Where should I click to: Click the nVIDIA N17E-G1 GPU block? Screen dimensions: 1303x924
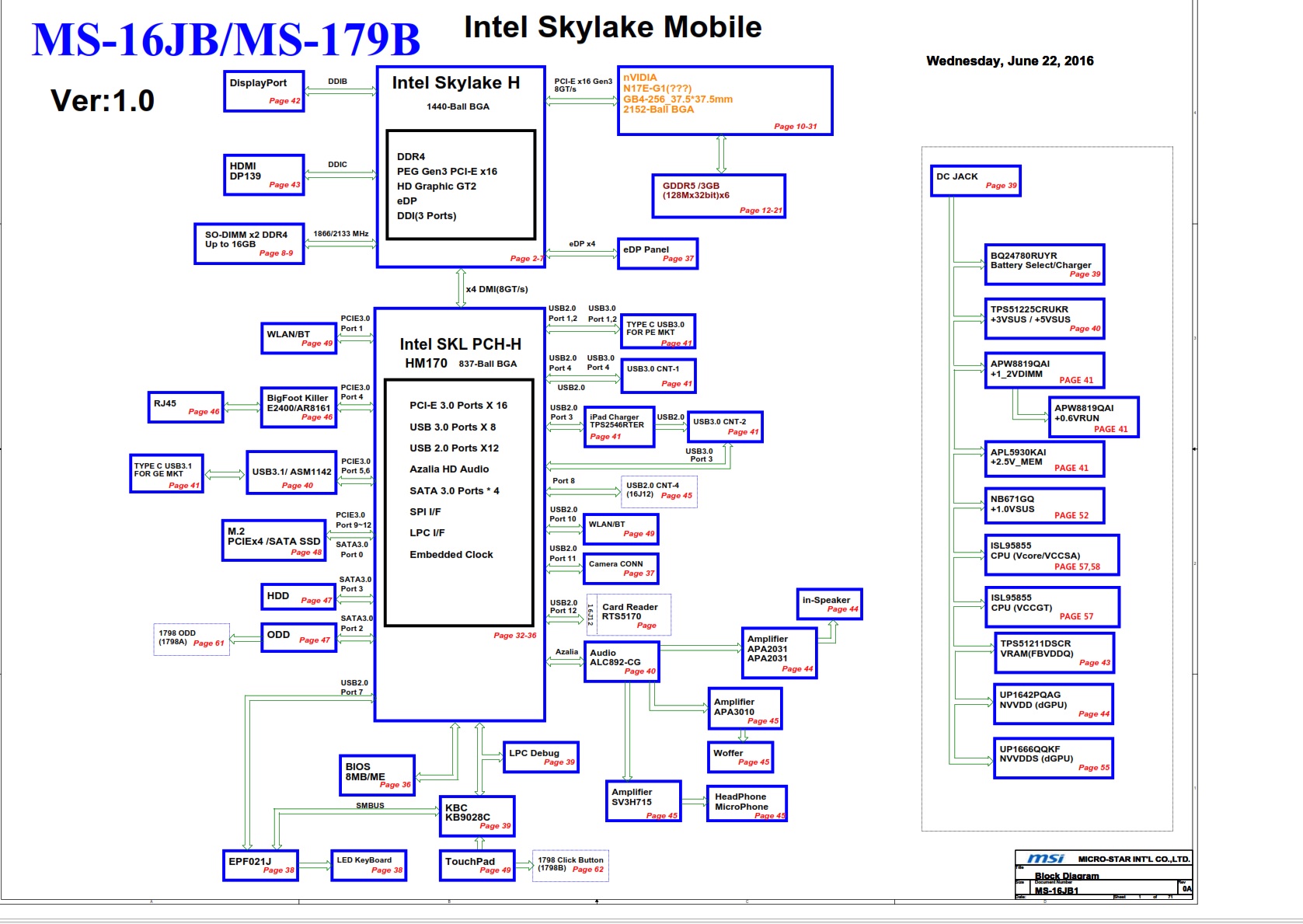[725, 101]
